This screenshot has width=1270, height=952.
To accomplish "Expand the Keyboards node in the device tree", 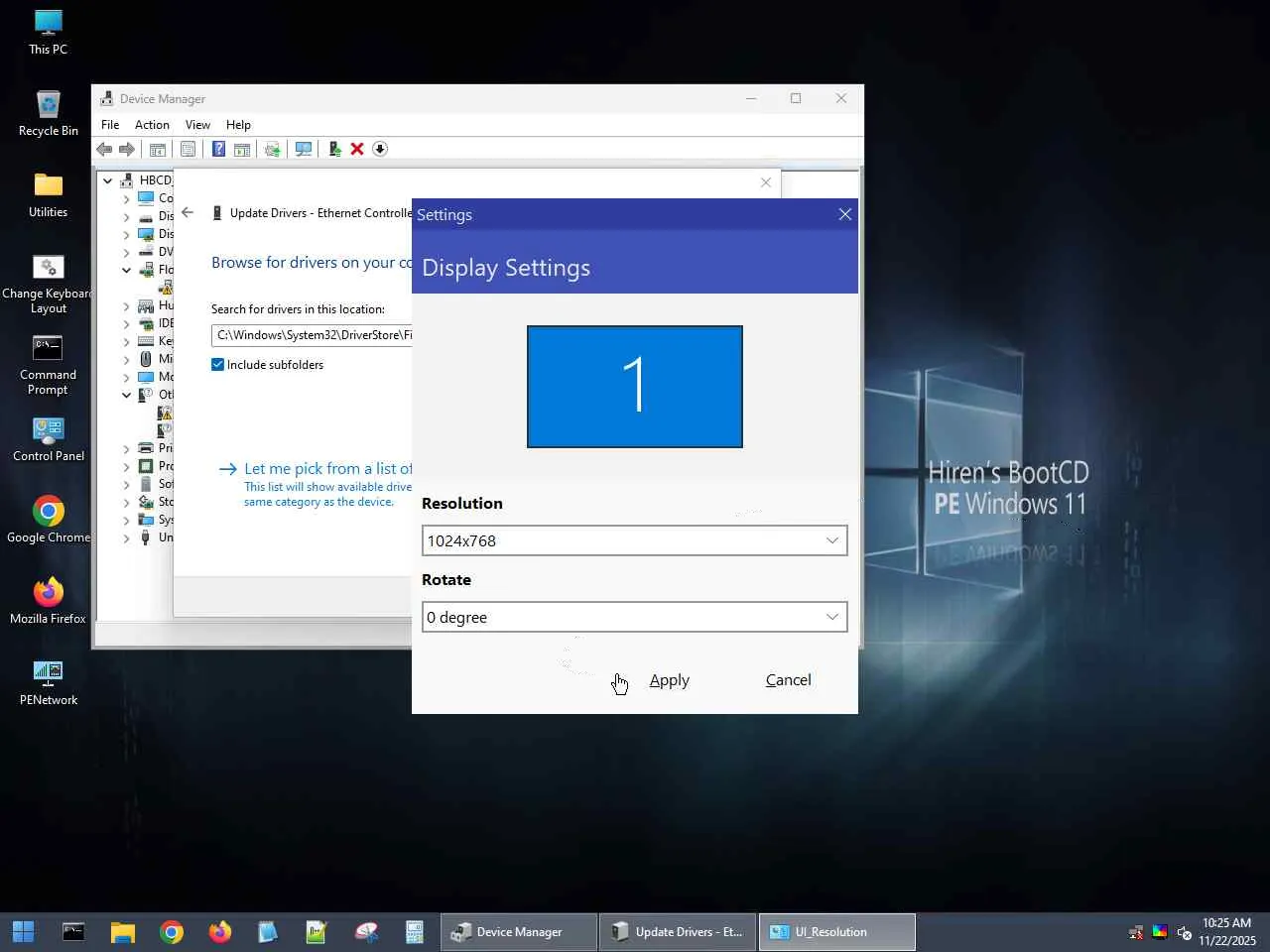I will (126, 341).
